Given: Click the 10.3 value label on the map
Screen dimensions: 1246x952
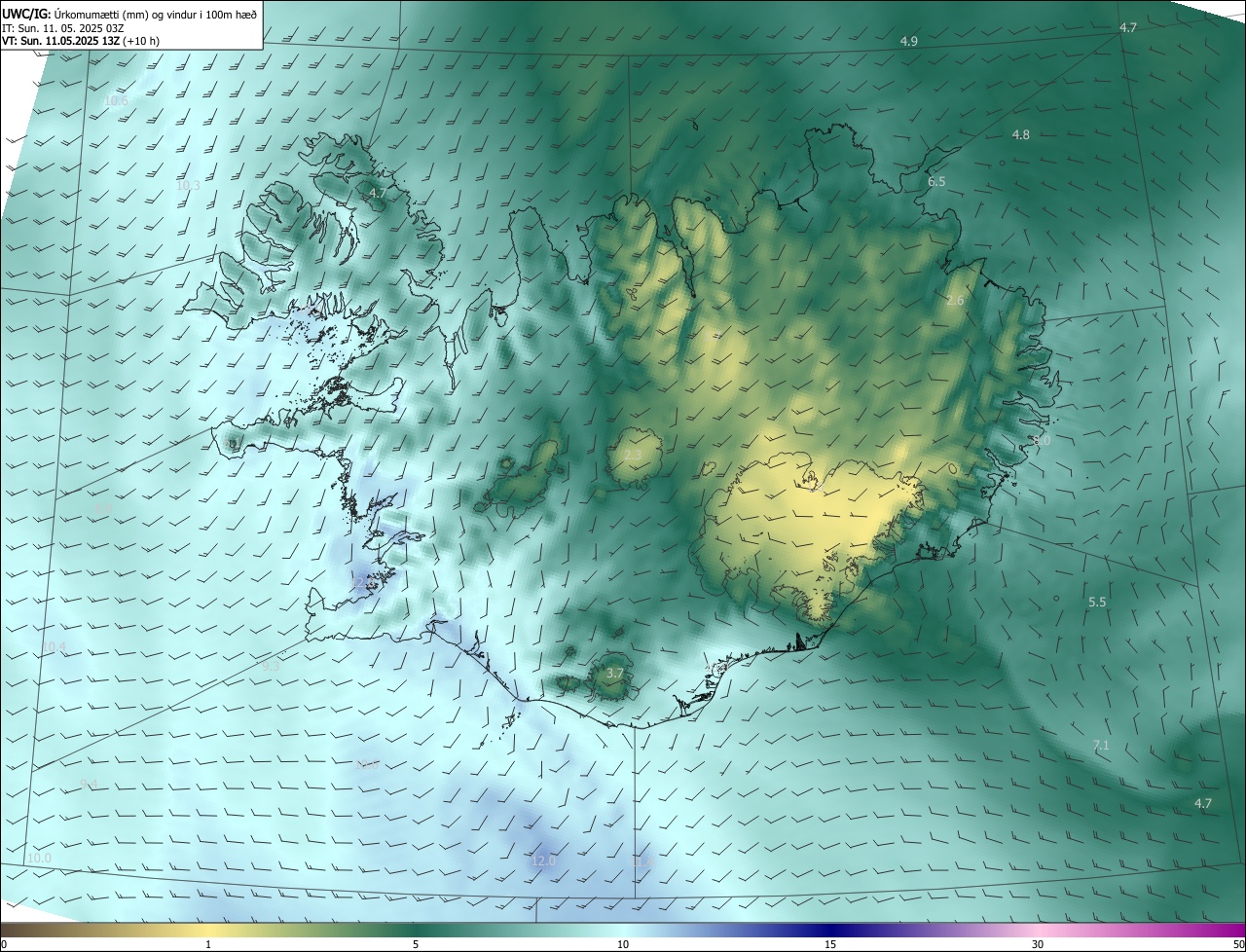Looking at the screenshot, I should (x=188, y=185).
